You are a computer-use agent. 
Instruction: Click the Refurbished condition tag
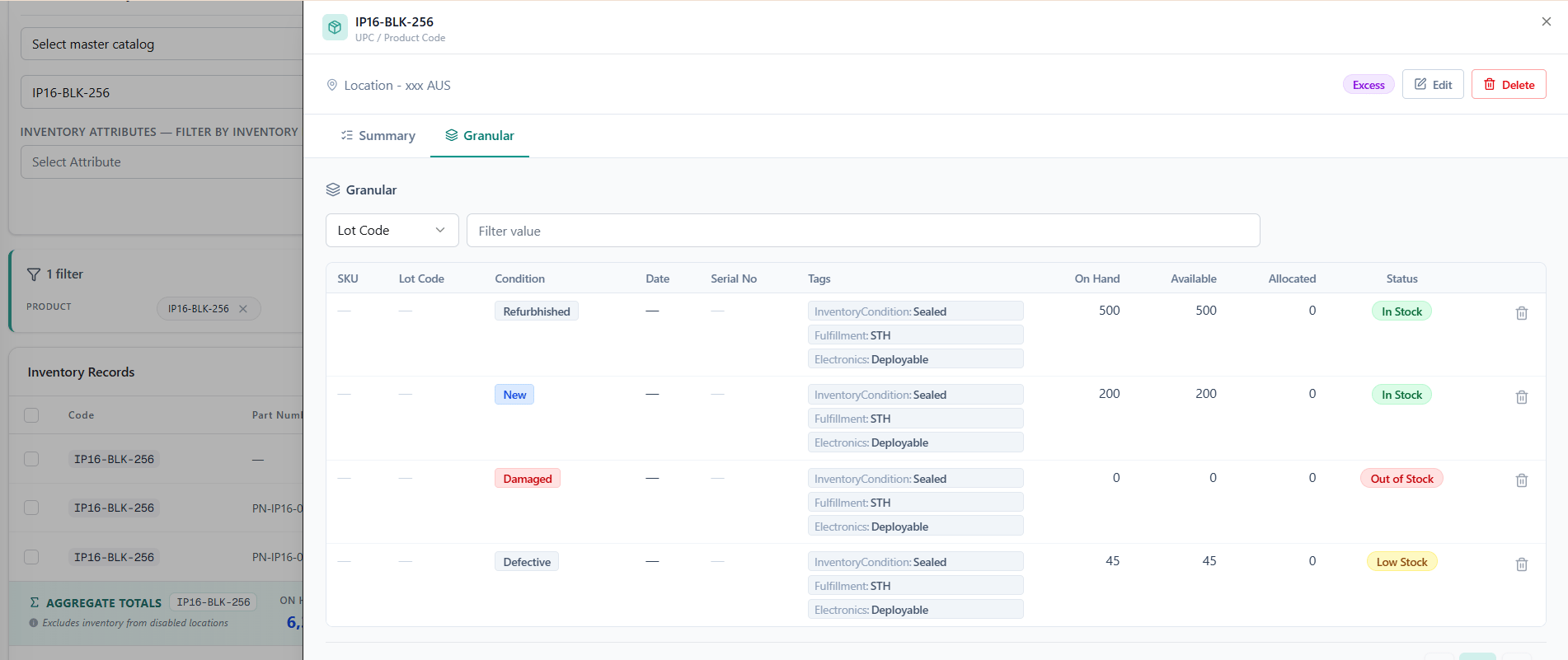(x=537, y=311)
